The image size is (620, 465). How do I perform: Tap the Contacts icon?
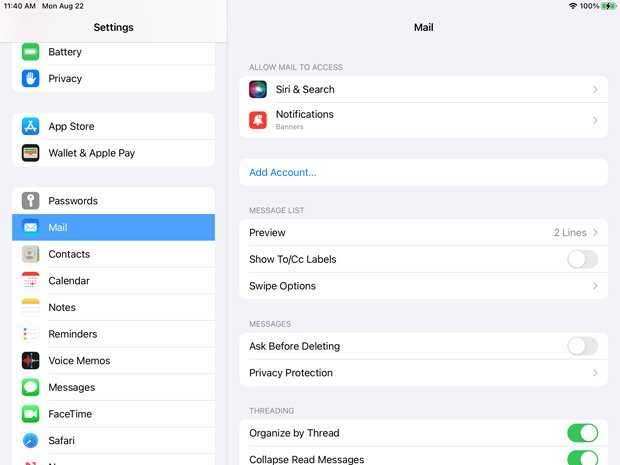point(30,254)
